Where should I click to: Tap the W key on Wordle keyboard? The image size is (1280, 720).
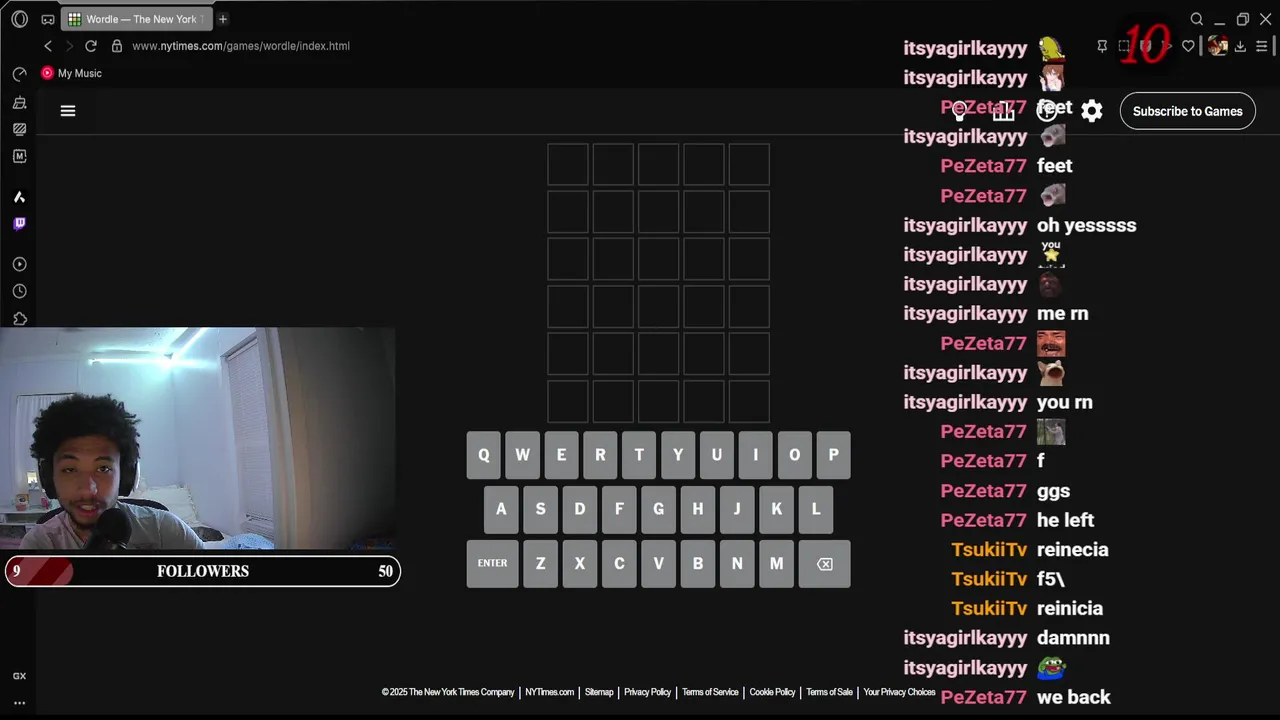pos(522,455)
